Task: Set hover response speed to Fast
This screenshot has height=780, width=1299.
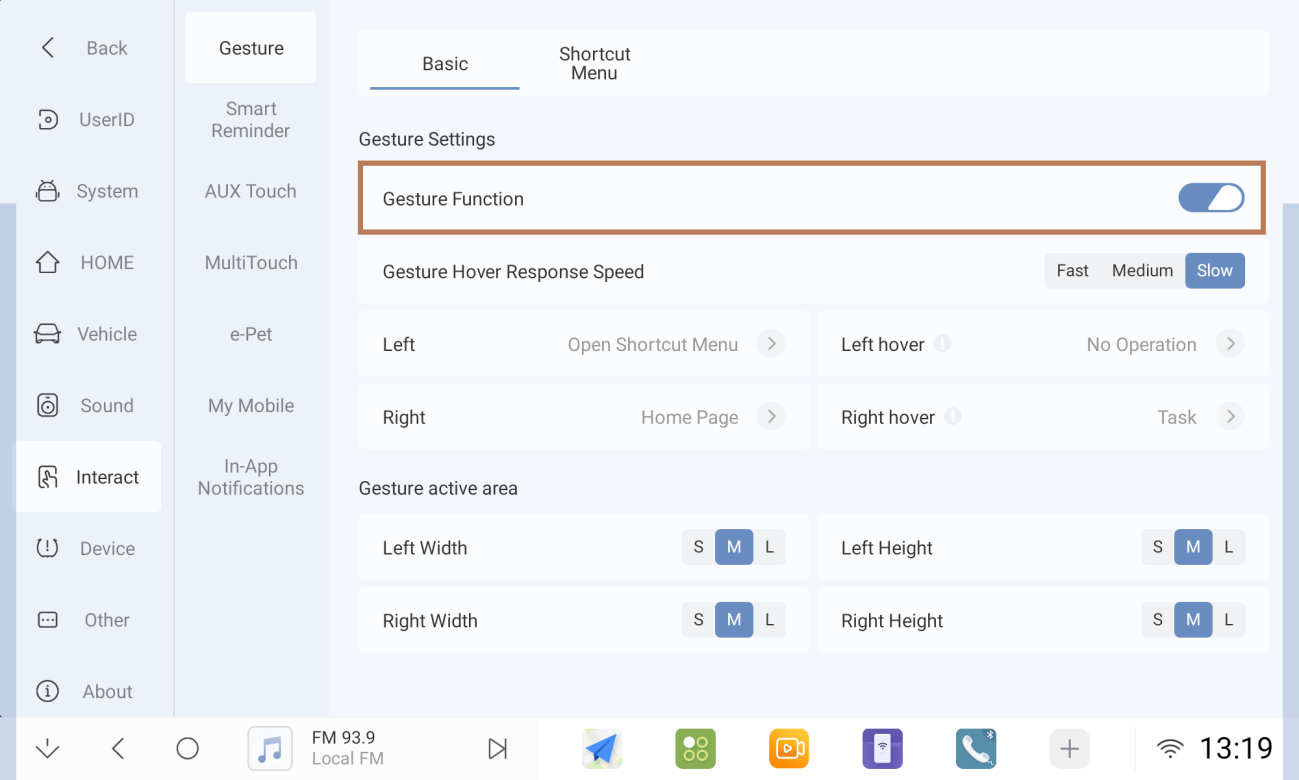Action: [x=1072, y=271]
